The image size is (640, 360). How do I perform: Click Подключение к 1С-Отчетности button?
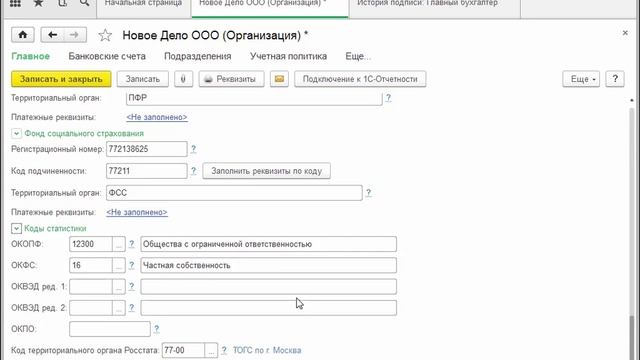tap(360, 79)
